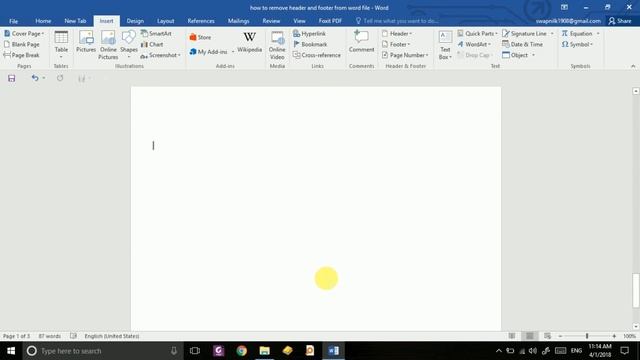Image resolution: width=640 pixels, height=360 pixels.
Task: Undo the last action
Action: coord(35,78)
